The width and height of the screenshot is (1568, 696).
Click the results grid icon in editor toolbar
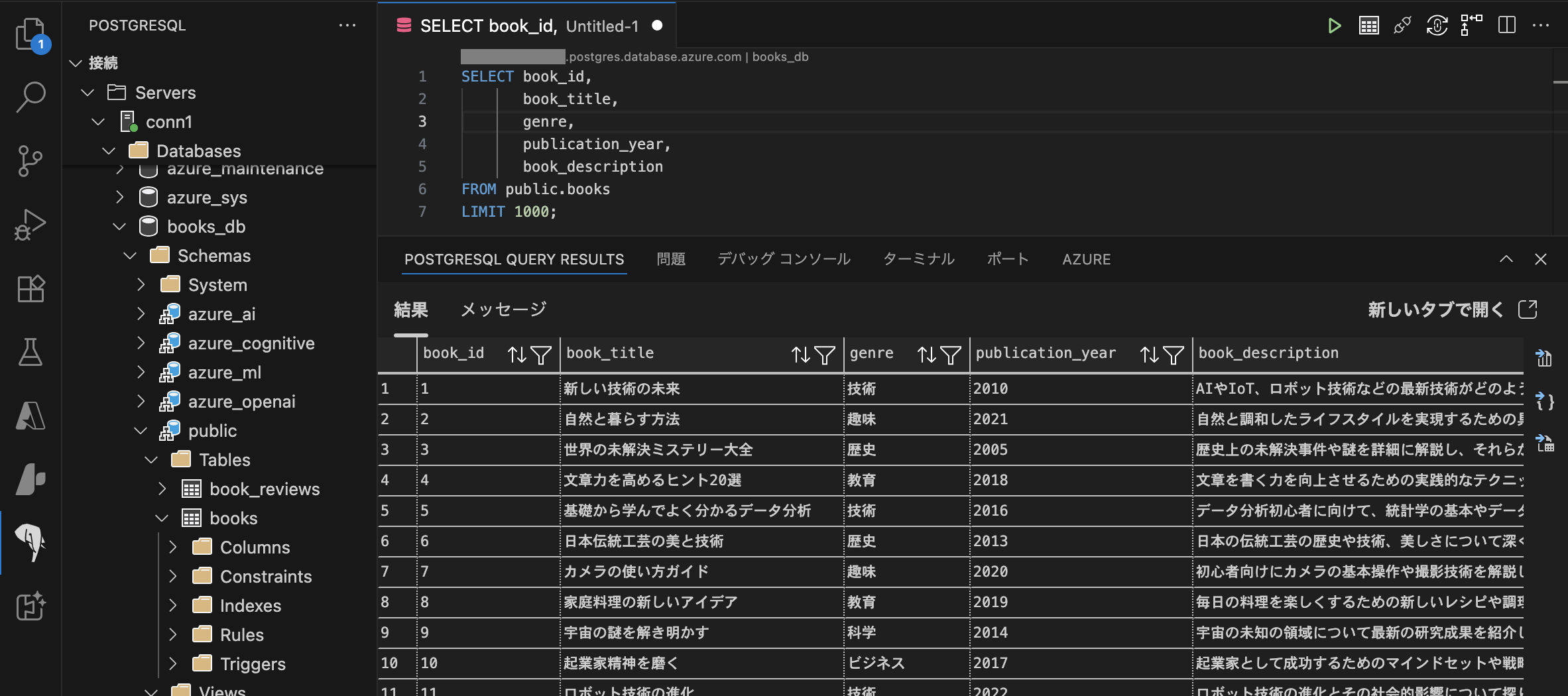(x=1369, y=26)
